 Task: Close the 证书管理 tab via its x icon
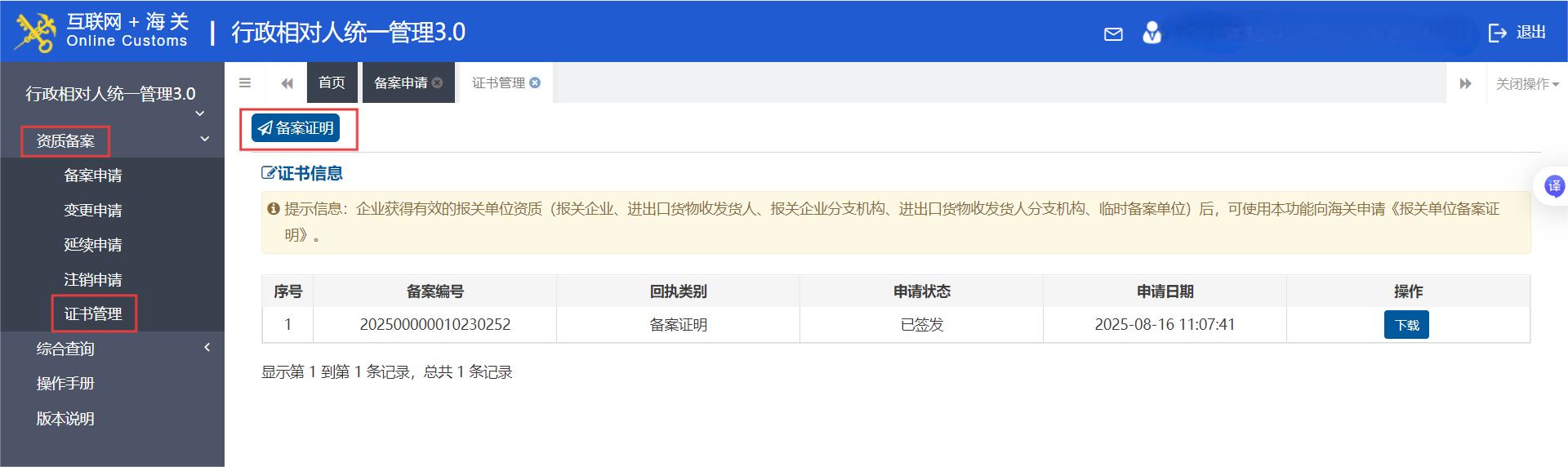535,82
